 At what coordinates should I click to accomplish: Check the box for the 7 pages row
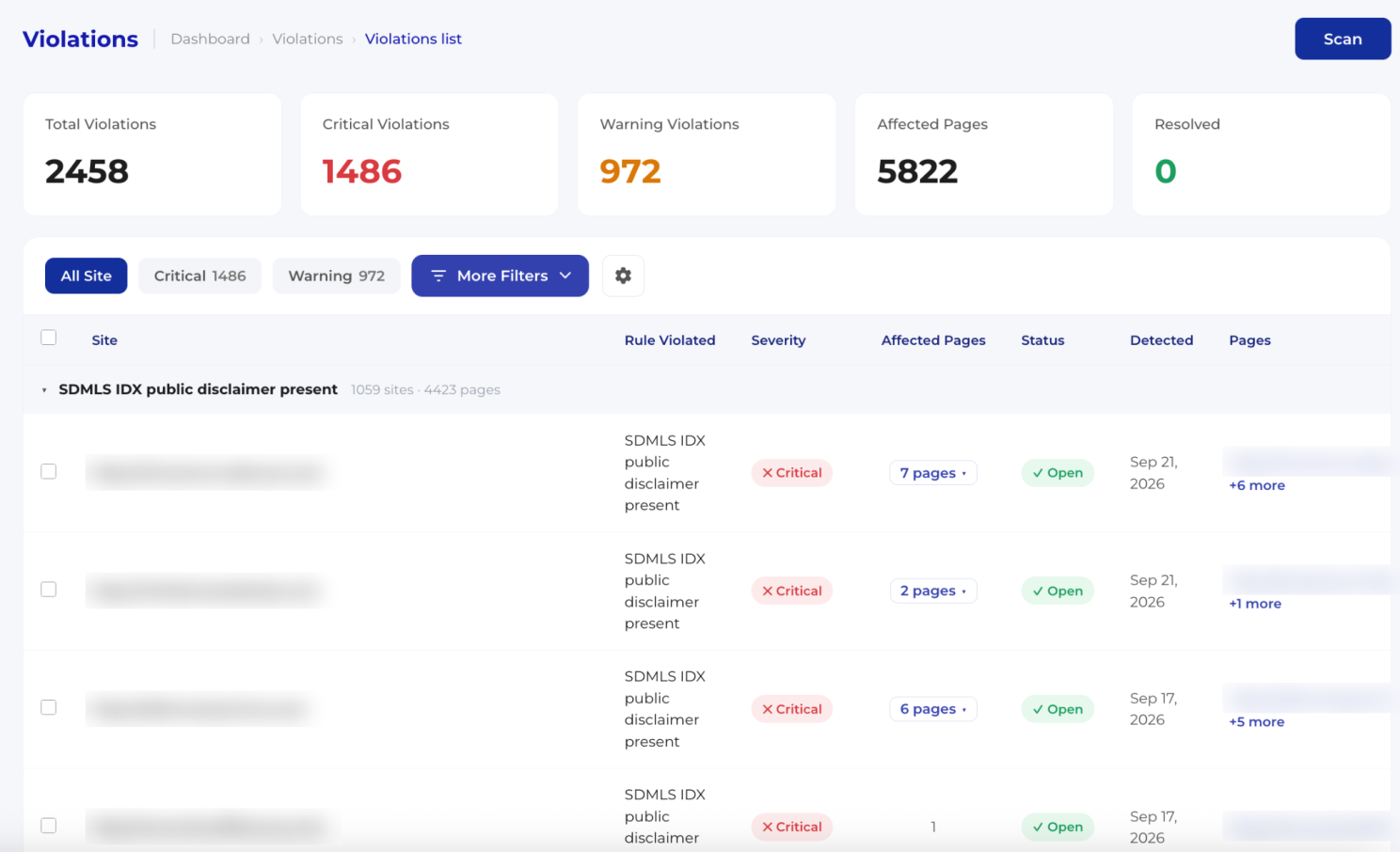(49, 471)
